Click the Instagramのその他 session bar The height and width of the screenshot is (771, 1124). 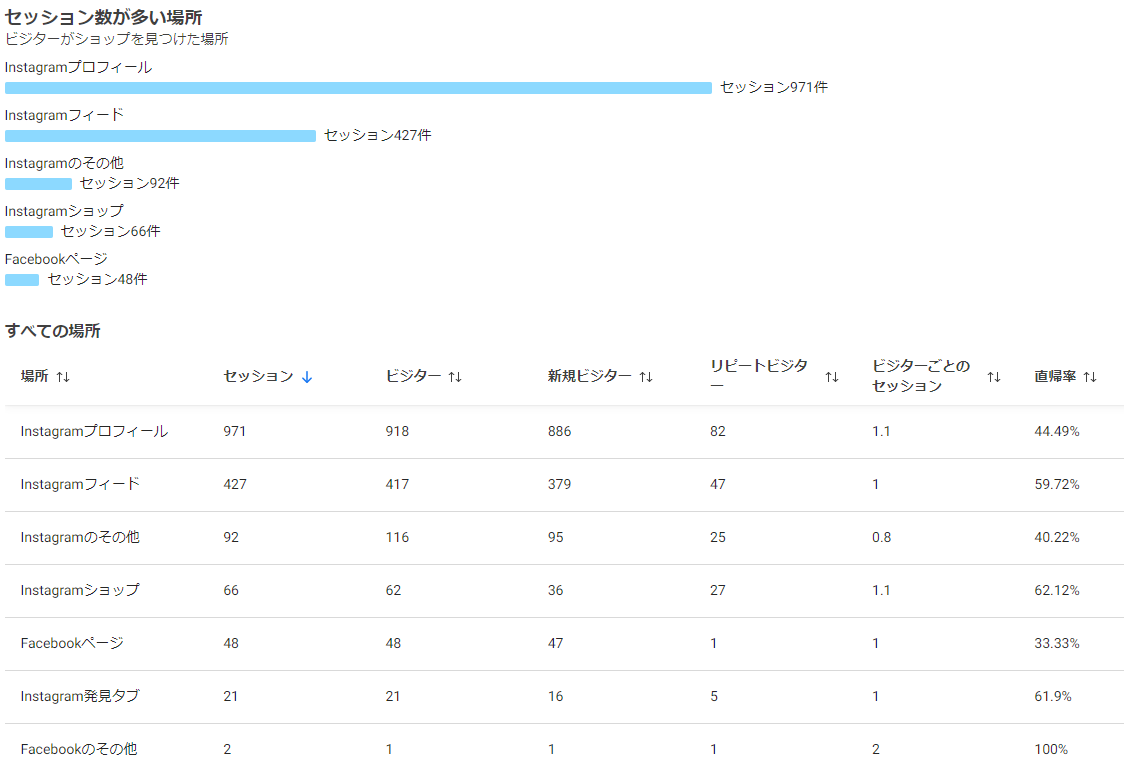point(38,184)
